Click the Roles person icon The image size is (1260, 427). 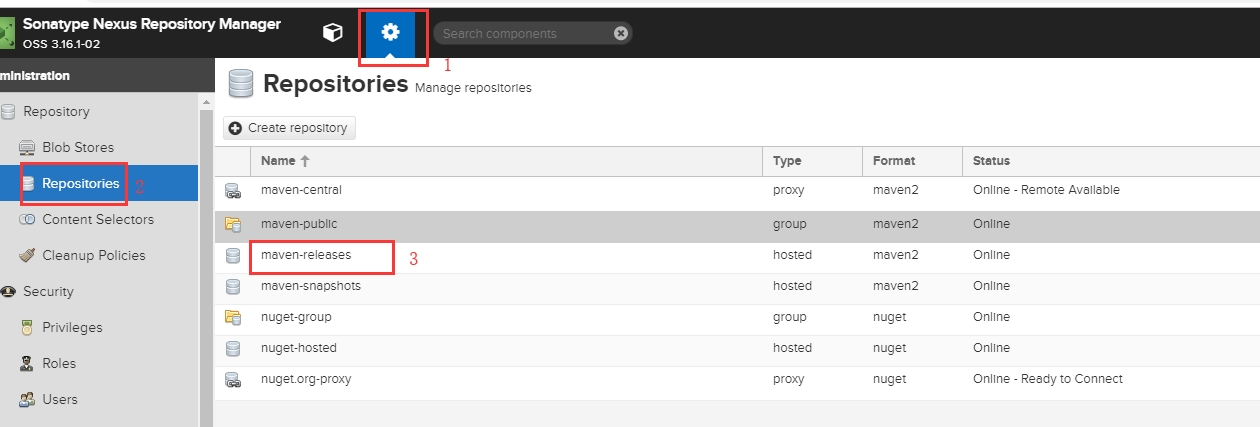point(27,363)
